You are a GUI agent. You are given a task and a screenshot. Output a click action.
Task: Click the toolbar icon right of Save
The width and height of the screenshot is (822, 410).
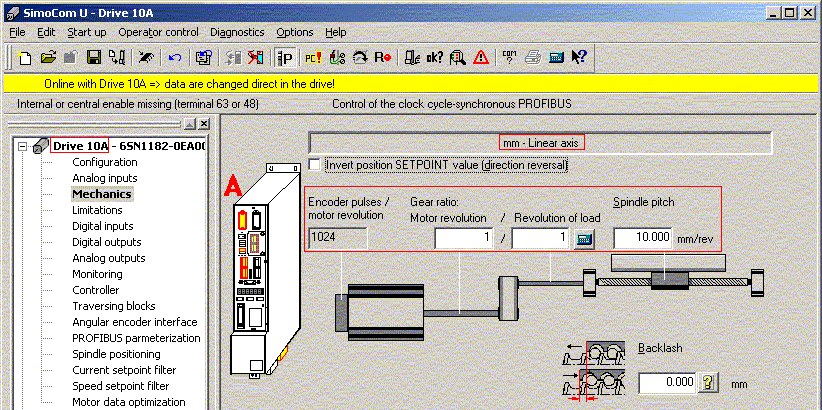coord(116,57)
